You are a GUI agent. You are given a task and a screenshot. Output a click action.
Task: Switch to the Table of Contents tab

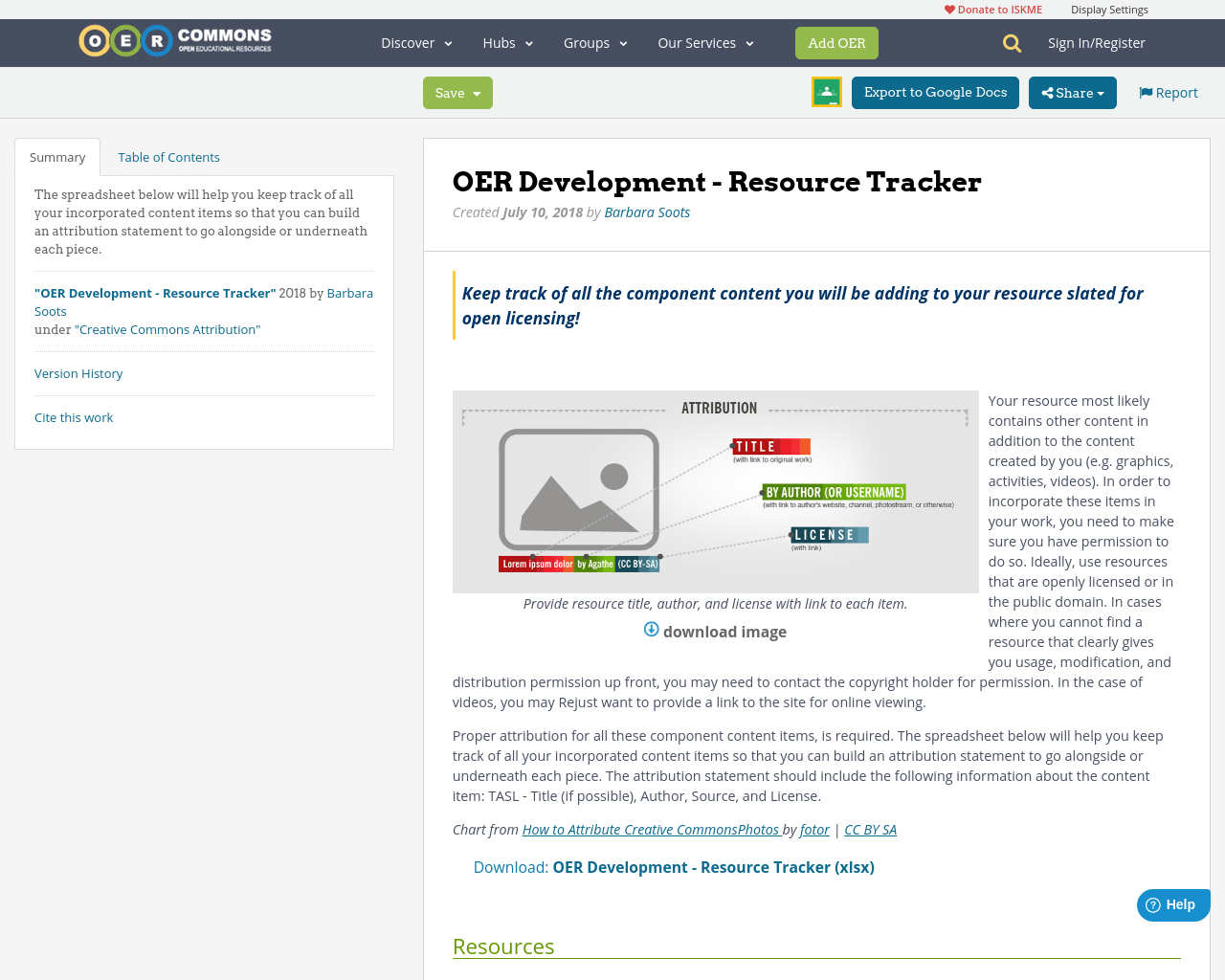click(168, 155)
